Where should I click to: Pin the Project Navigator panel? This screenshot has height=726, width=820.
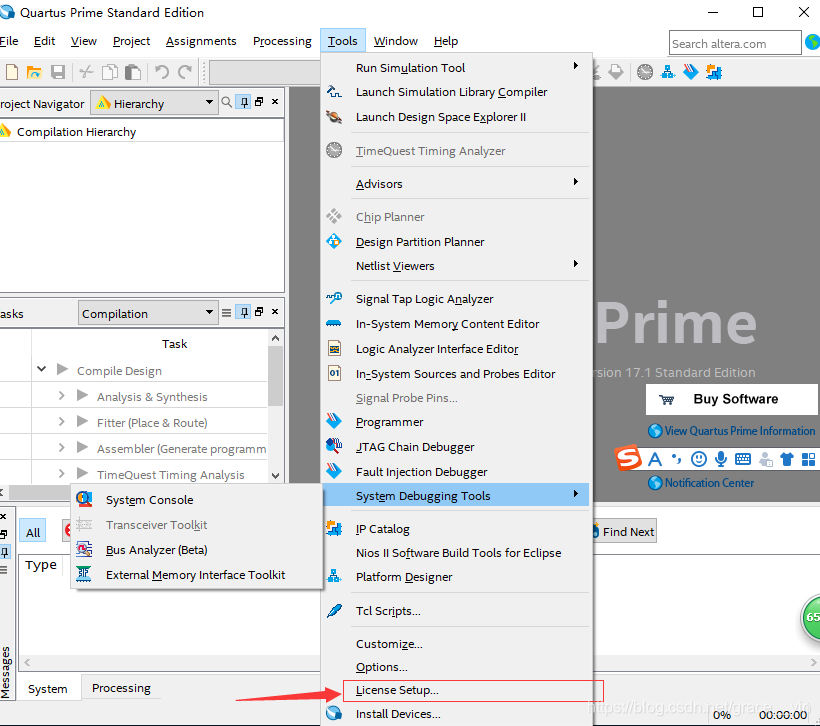[x=244, y=102]
